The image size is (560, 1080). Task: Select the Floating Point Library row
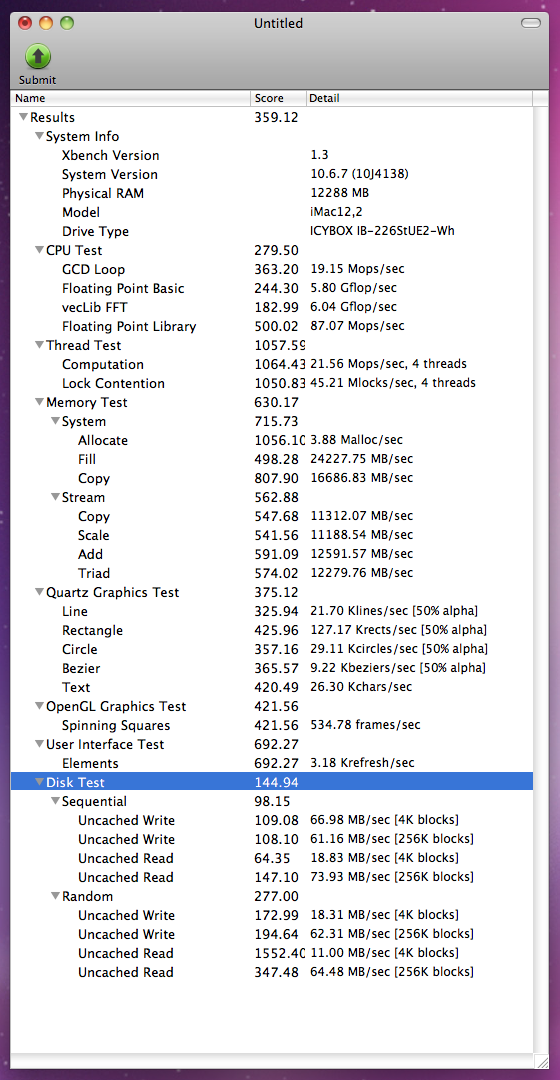271,326
